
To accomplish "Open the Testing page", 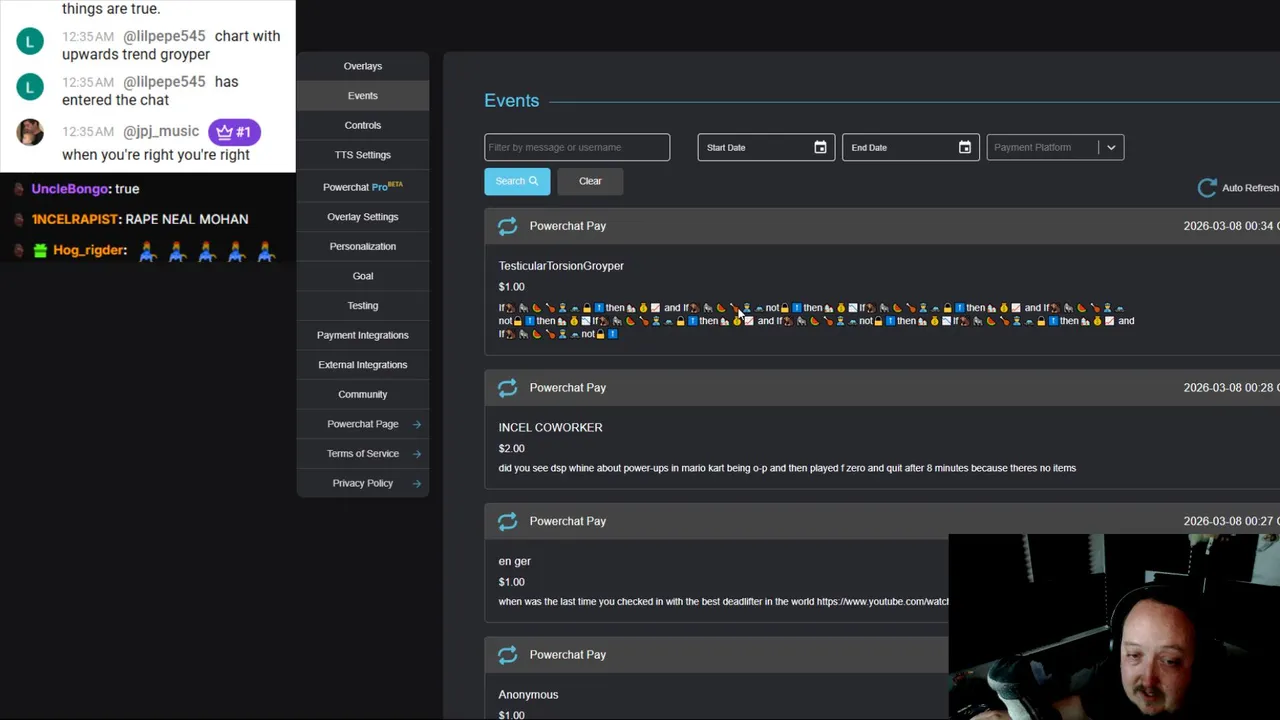I will 363,306.
